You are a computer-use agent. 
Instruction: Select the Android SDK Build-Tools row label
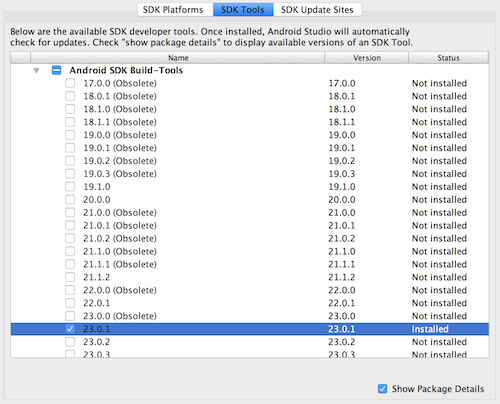pos(126,70)
